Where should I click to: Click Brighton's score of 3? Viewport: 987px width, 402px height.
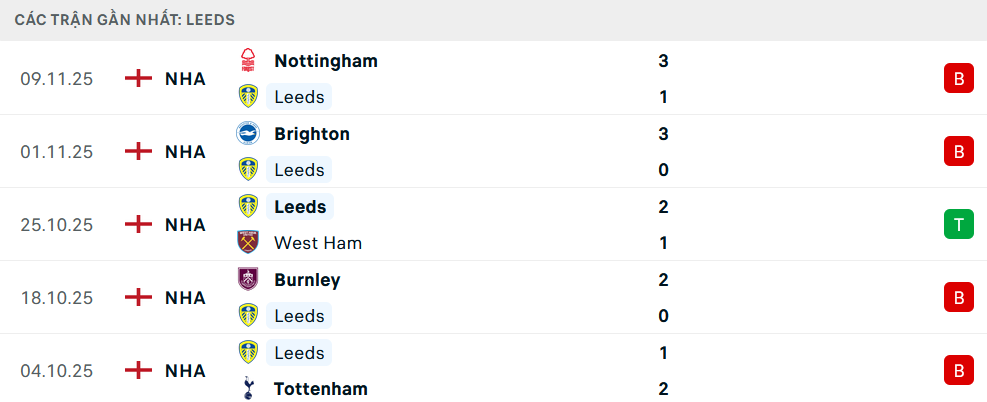coord(663,134)
